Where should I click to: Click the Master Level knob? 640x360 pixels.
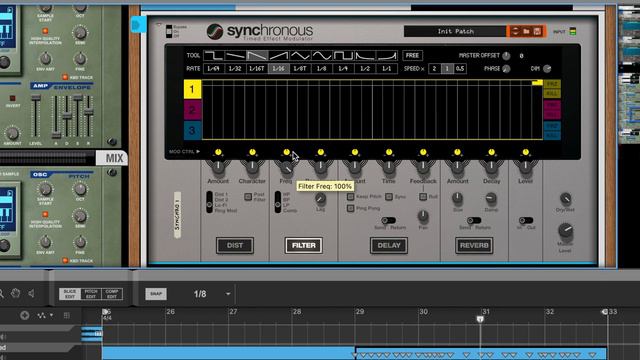point(565,231)
